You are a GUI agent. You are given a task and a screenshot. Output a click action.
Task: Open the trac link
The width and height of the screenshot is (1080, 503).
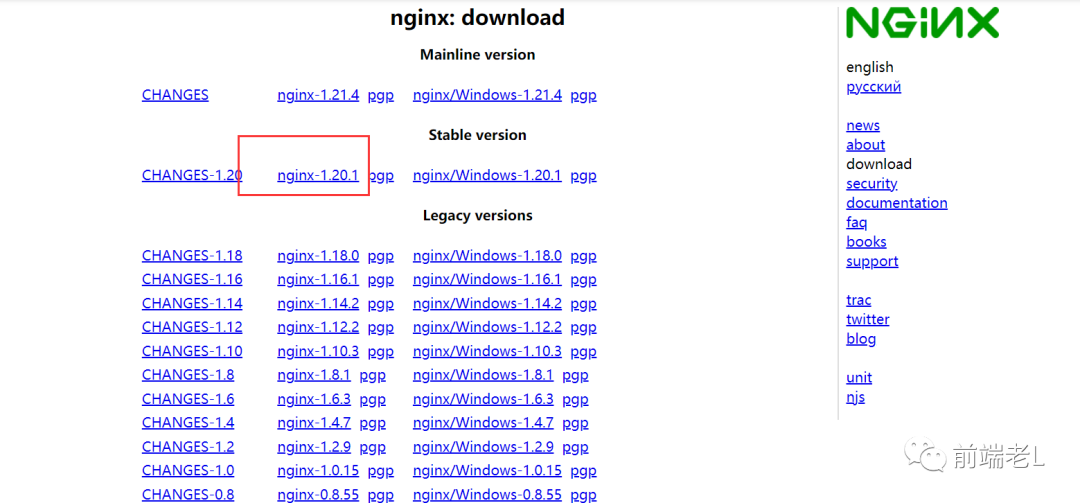tap(858, 300)
